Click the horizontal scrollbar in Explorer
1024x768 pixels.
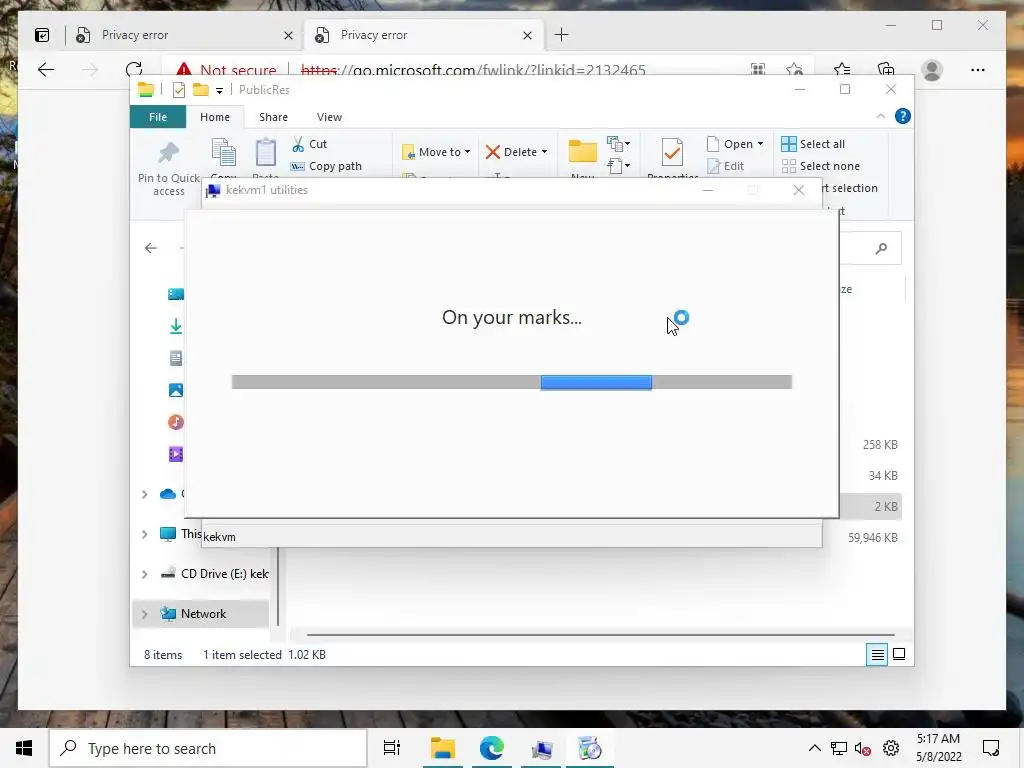point(600,634)
